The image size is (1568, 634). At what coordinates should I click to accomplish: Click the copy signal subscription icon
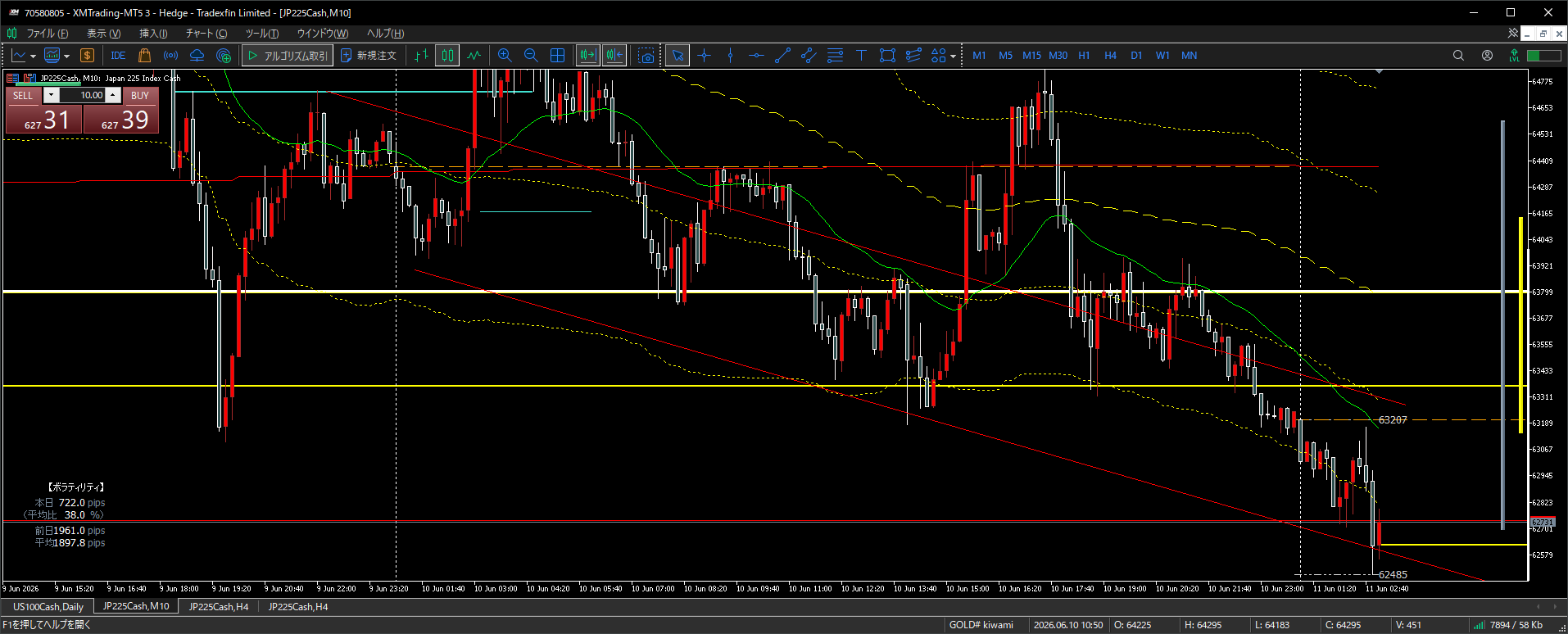(x=224, y=56)
